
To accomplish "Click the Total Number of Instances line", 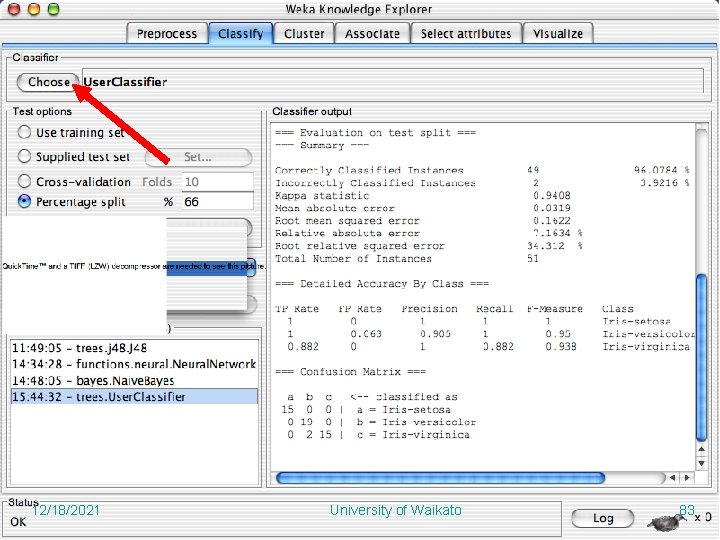I will 407,259.
